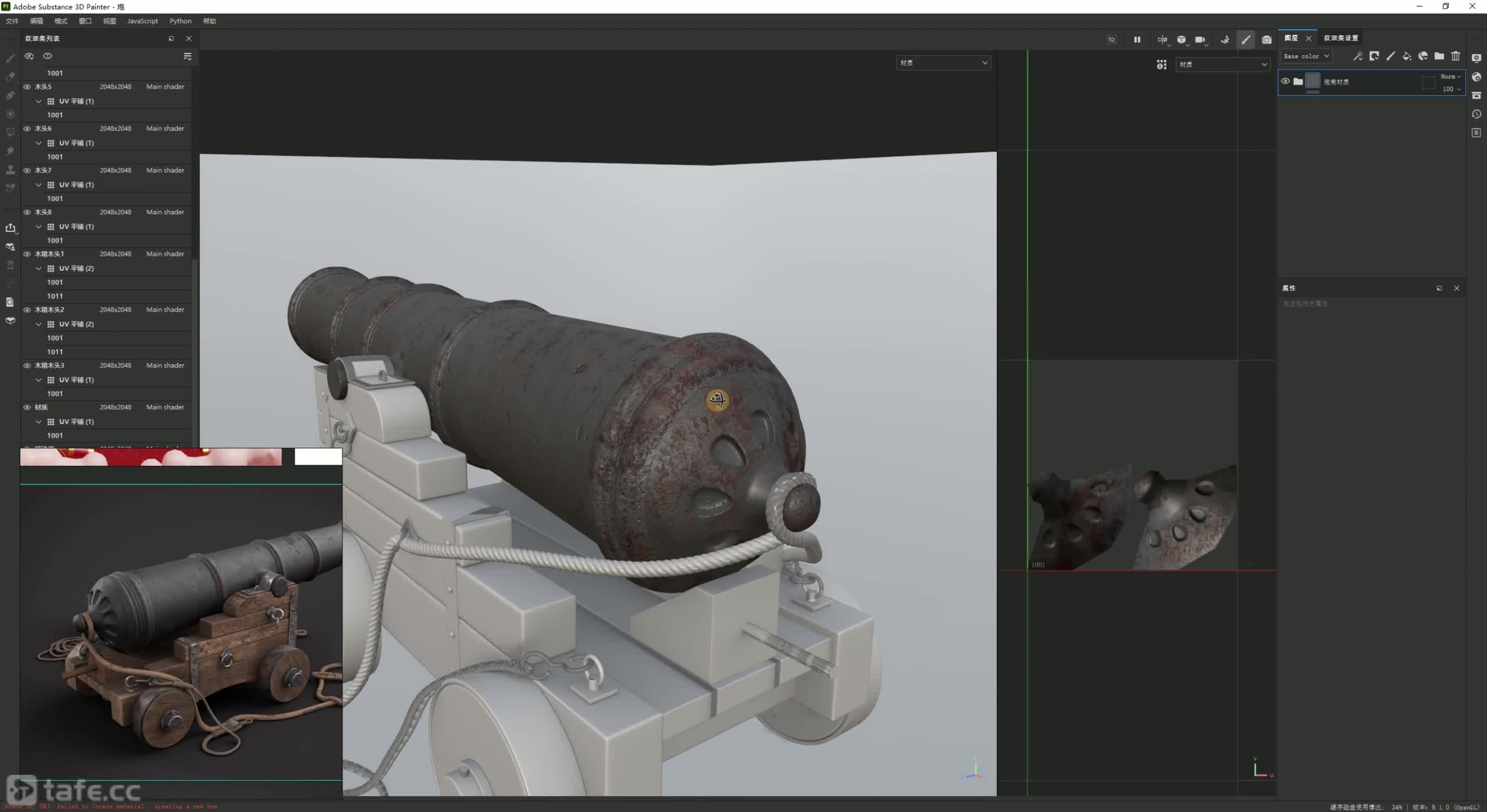Pause the viewport rendering
Screen dimensions: 1487x812
(x=1137, y=39)
